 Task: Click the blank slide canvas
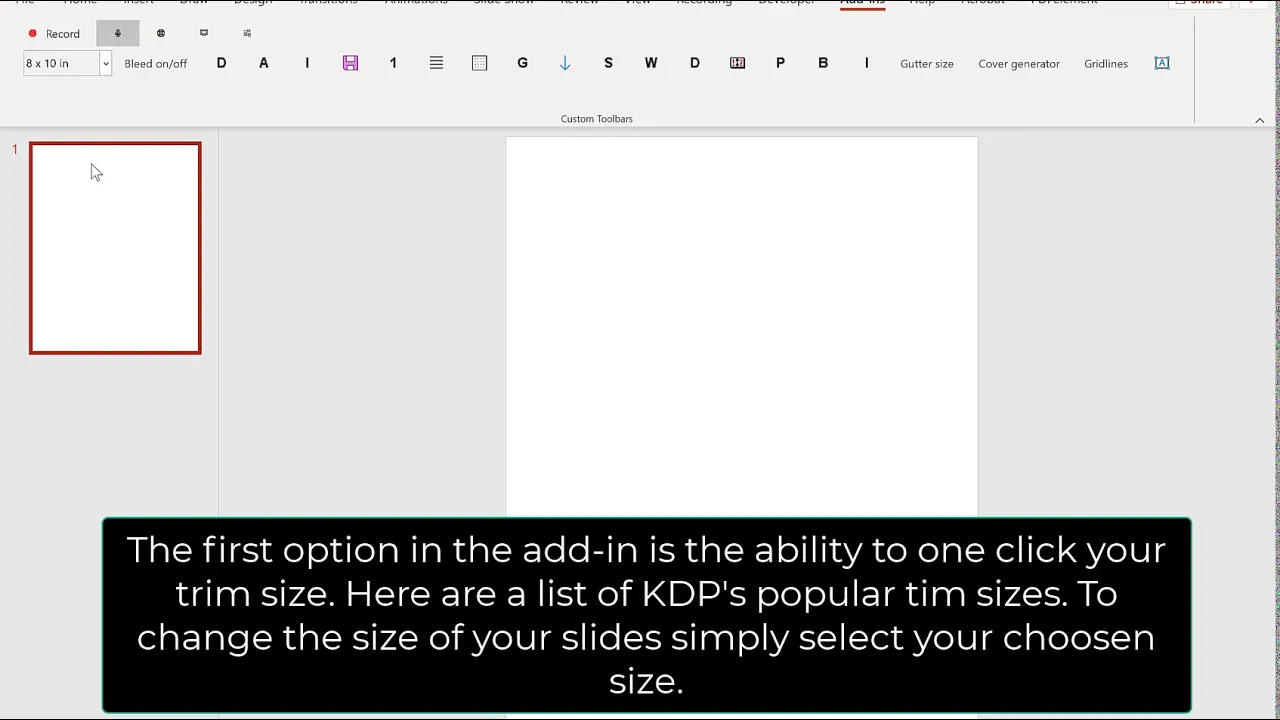(741, 327)
